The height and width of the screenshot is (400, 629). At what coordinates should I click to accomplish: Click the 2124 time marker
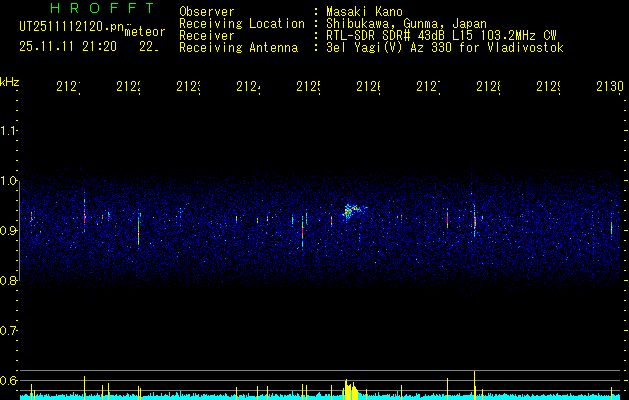[248, 87]
